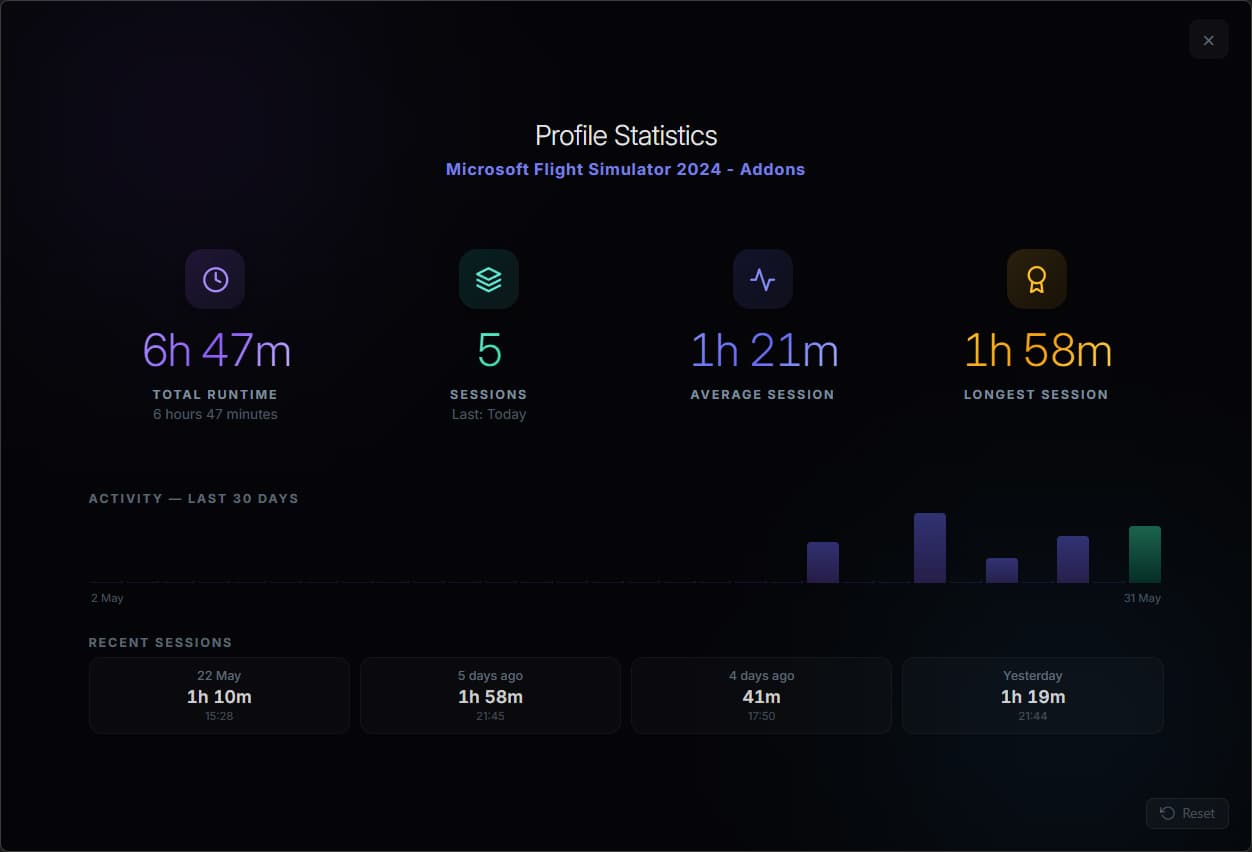
Task: Click the 6h 47m total runtime value
Action: 217,351
